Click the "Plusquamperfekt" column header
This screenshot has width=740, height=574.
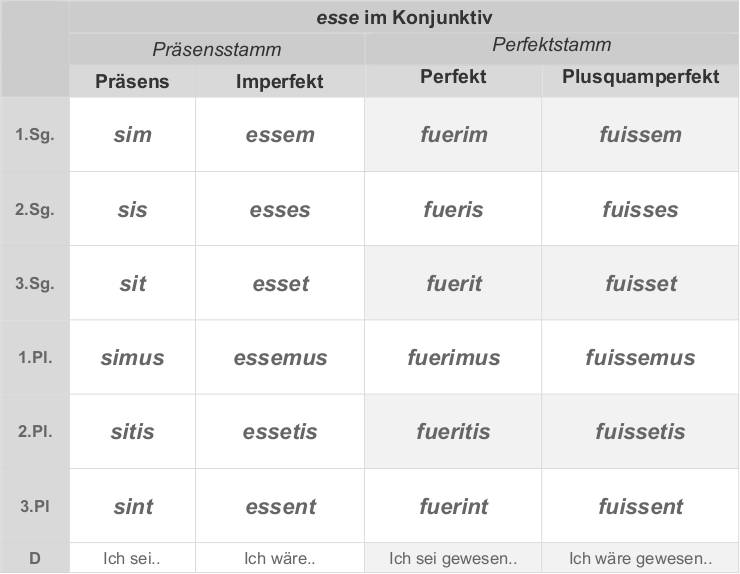(640, 77)
